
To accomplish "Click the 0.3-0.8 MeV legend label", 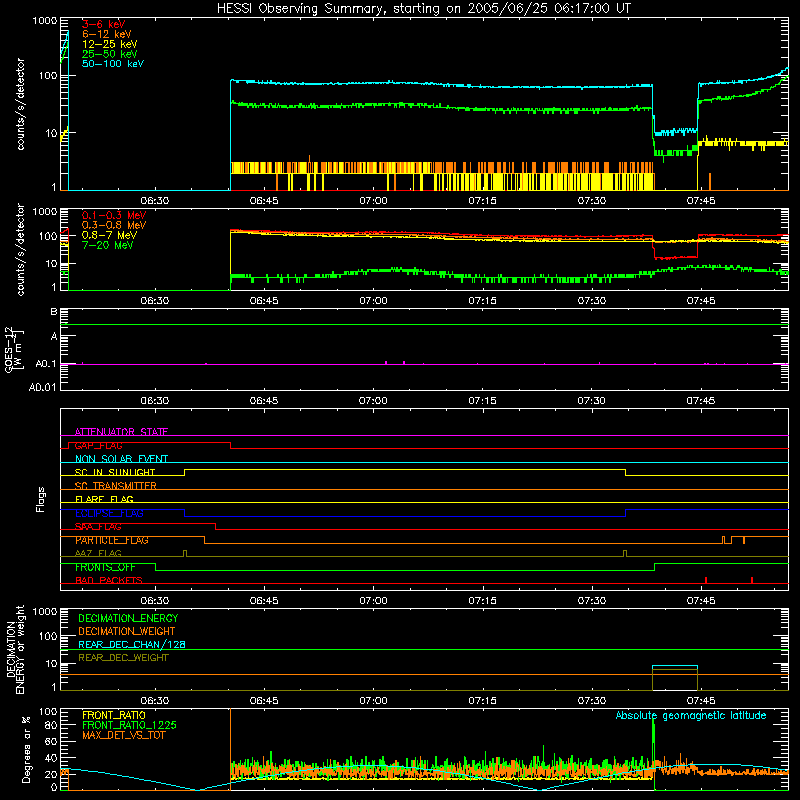I will [114, 225].
